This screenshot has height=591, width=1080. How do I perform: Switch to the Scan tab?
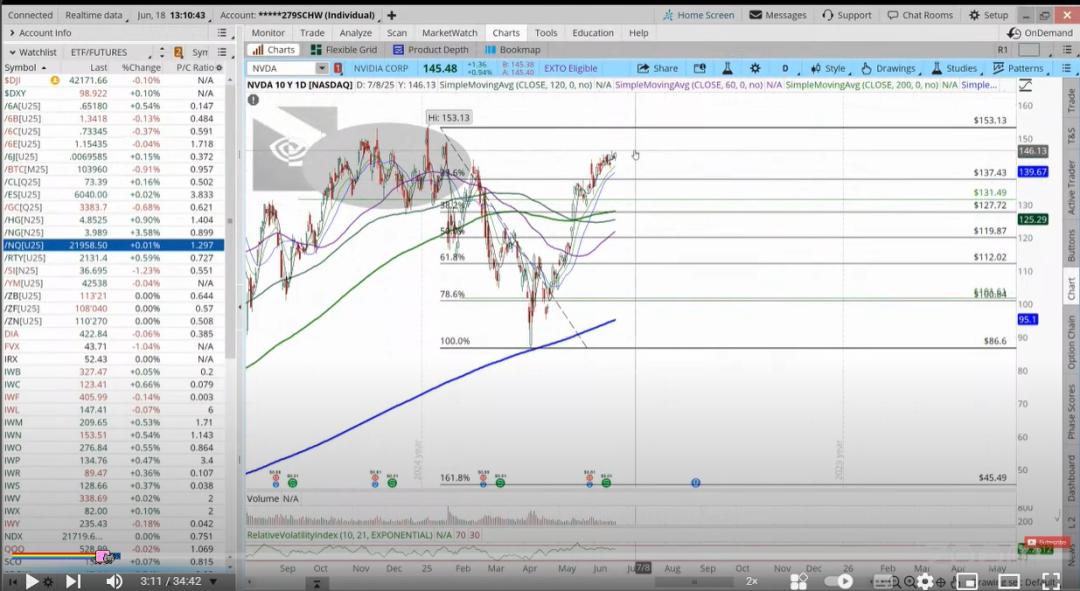coord(397,32)
